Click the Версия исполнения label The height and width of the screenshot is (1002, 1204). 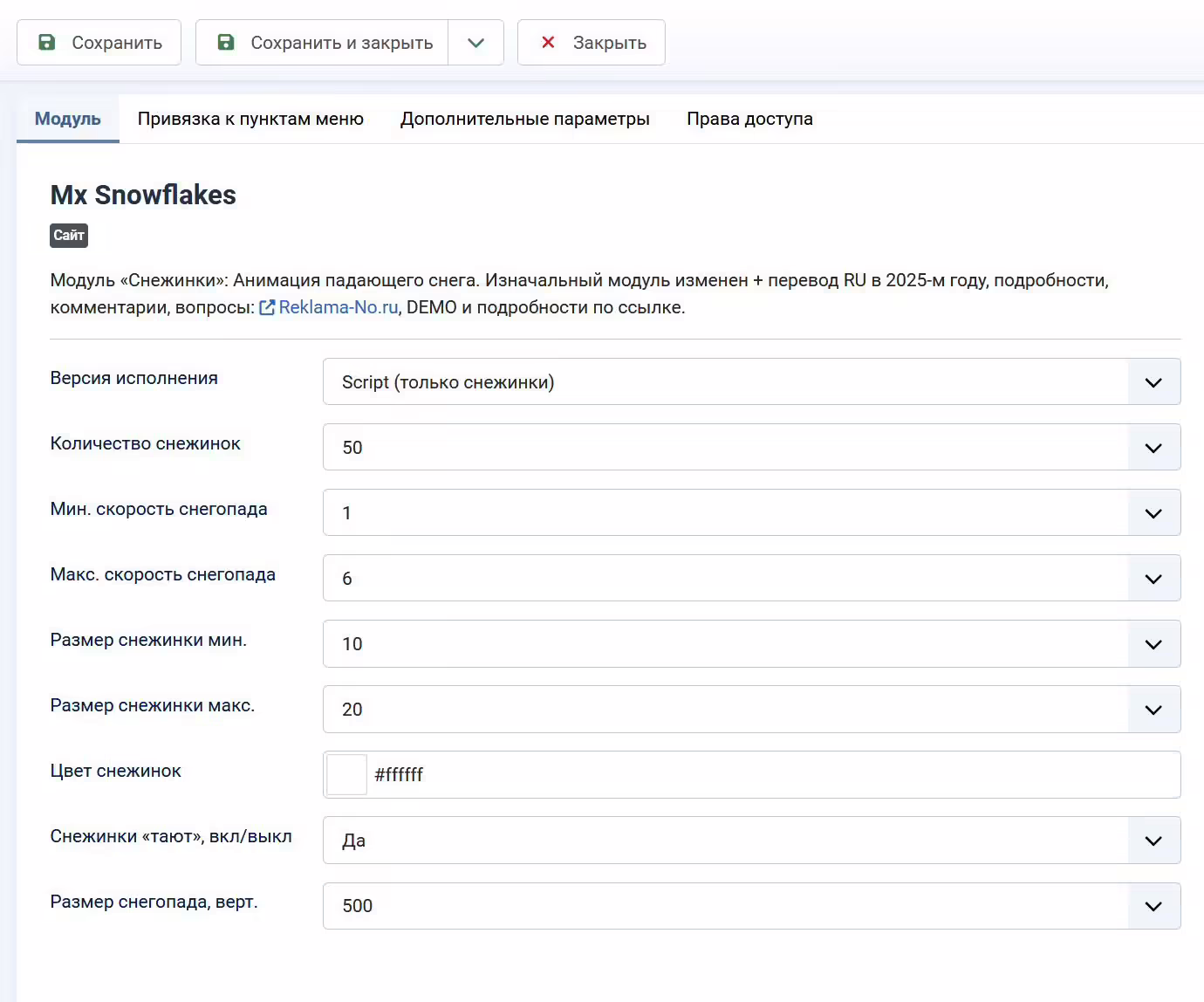(134, 378)
